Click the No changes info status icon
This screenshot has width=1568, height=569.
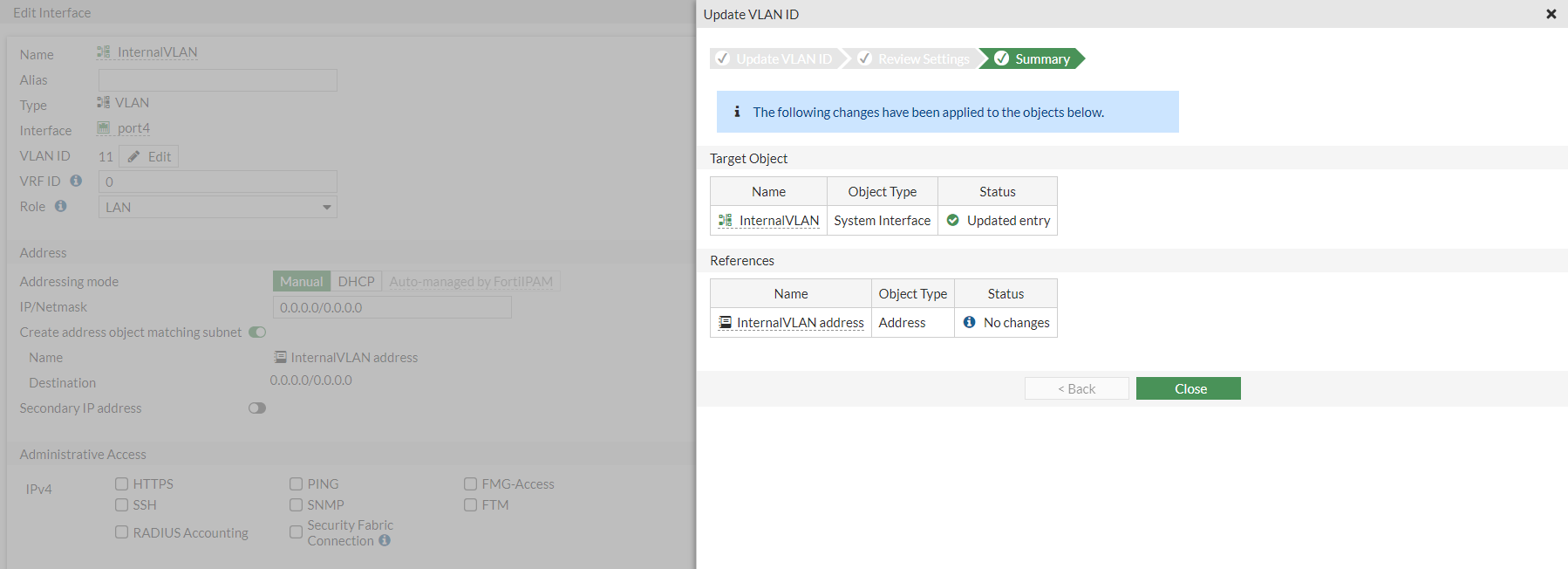(x=969, y=322)
